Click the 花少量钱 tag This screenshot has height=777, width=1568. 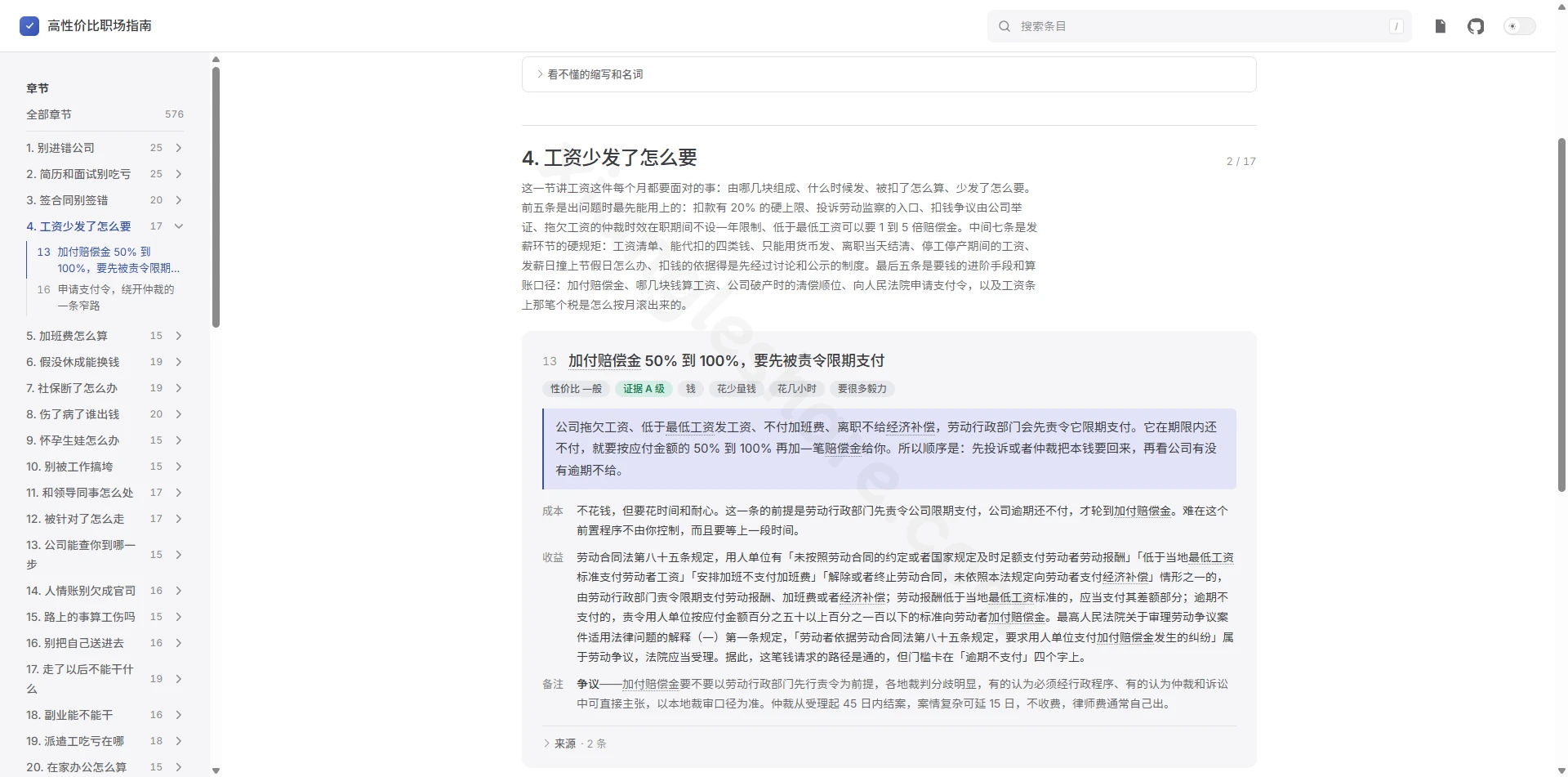736,389
